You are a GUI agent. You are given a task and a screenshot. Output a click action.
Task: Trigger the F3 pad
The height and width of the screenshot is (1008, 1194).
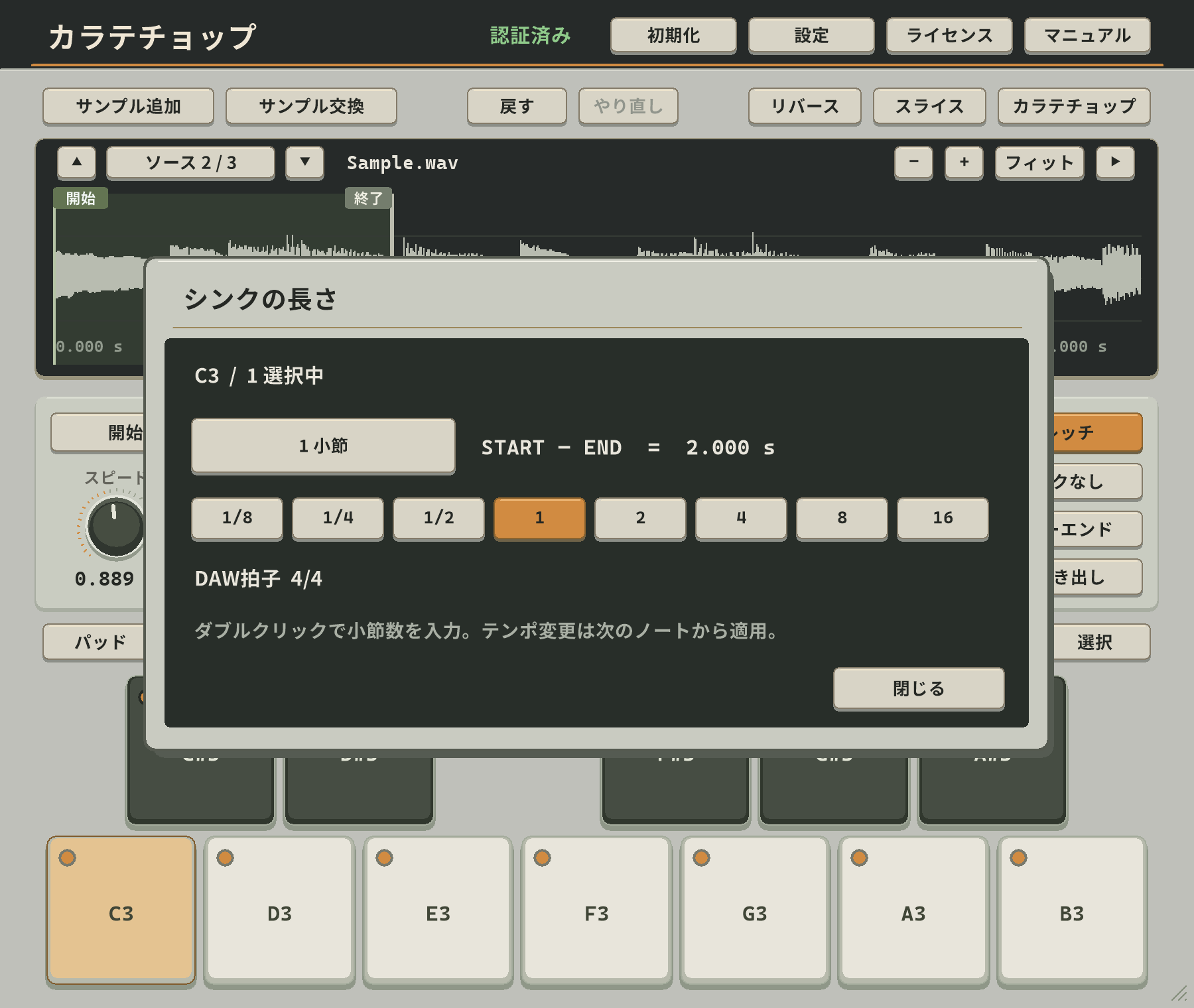tap(597, 910)
